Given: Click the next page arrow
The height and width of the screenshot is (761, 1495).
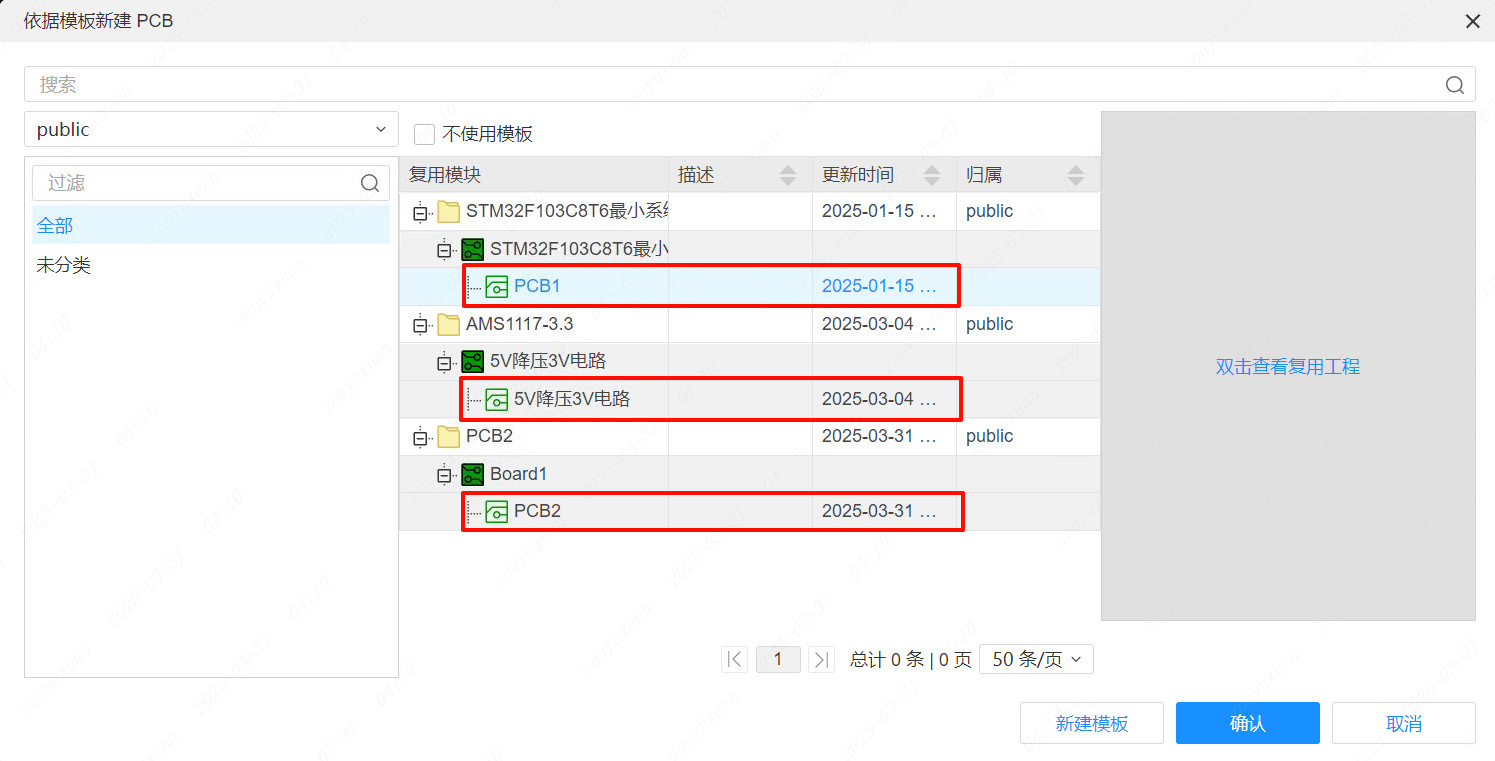Looking at the screenshot, I should point(821,658).
